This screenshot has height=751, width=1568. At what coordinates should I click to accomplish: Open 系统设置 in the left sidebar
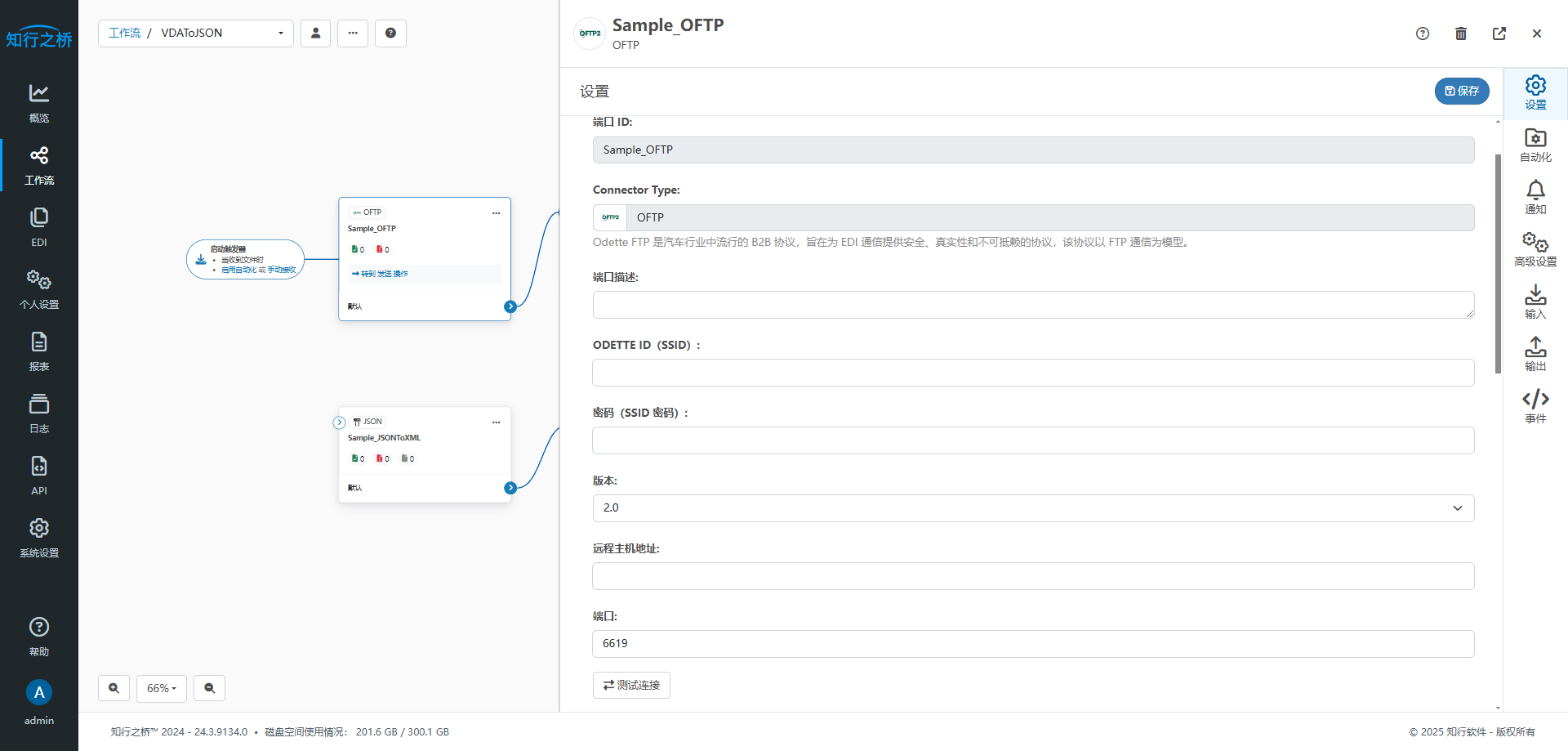point(39,537)
